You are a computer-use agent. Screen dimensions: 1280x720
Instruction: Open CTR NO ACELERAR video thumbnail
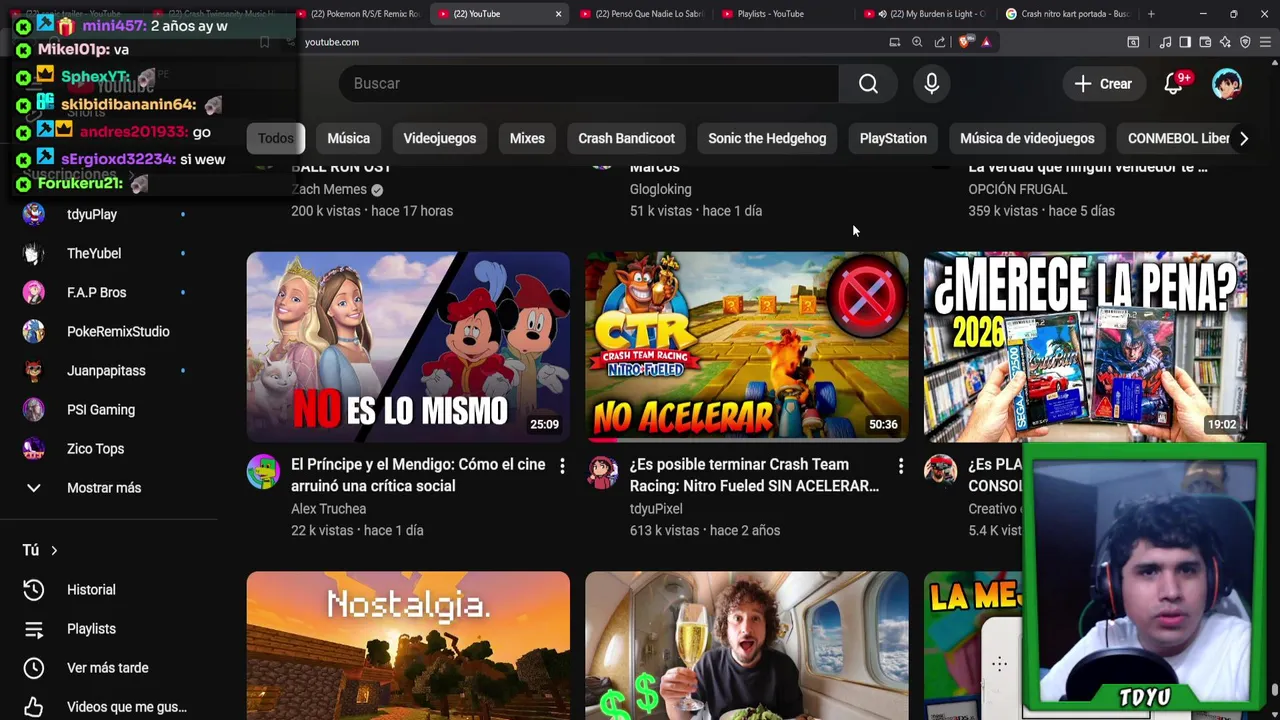[x=747, y=347]
